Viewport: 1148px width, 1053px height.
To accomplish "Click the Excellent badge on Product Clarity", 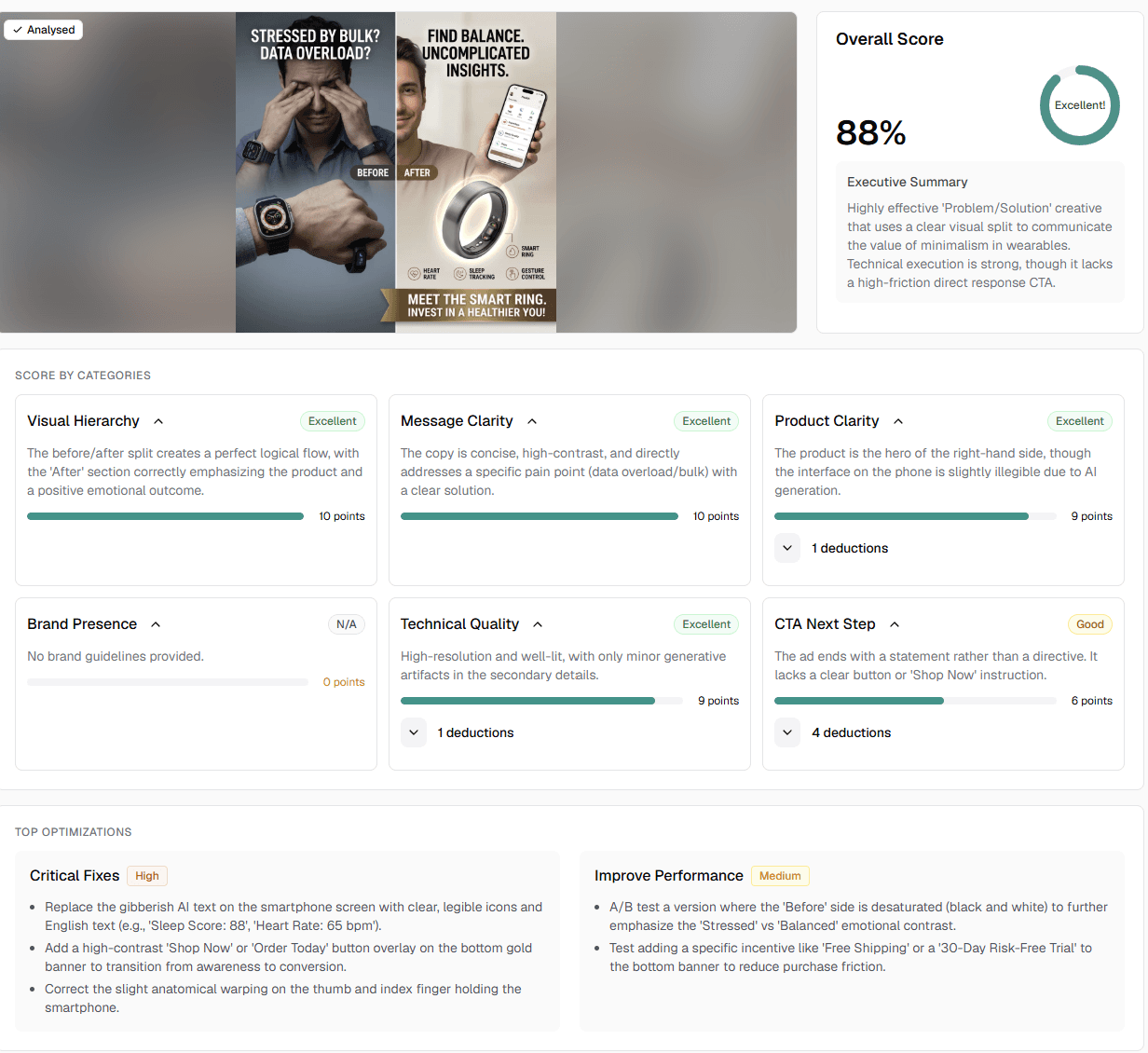I will tap(1080, 421).
